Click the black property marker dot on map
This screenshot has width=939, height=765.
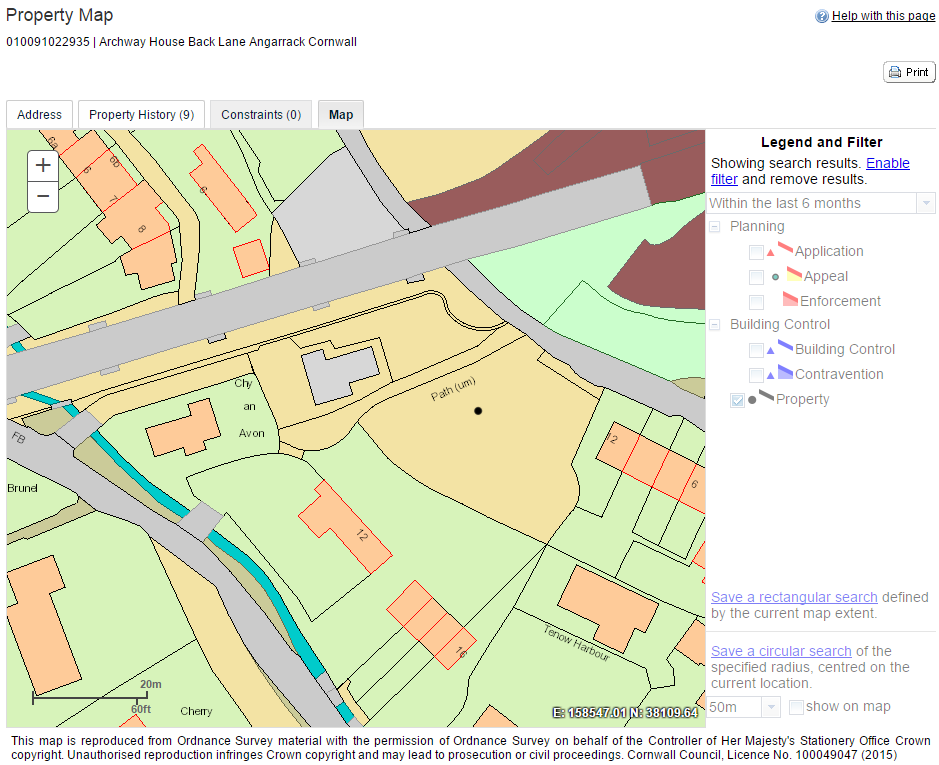[478, 411]
